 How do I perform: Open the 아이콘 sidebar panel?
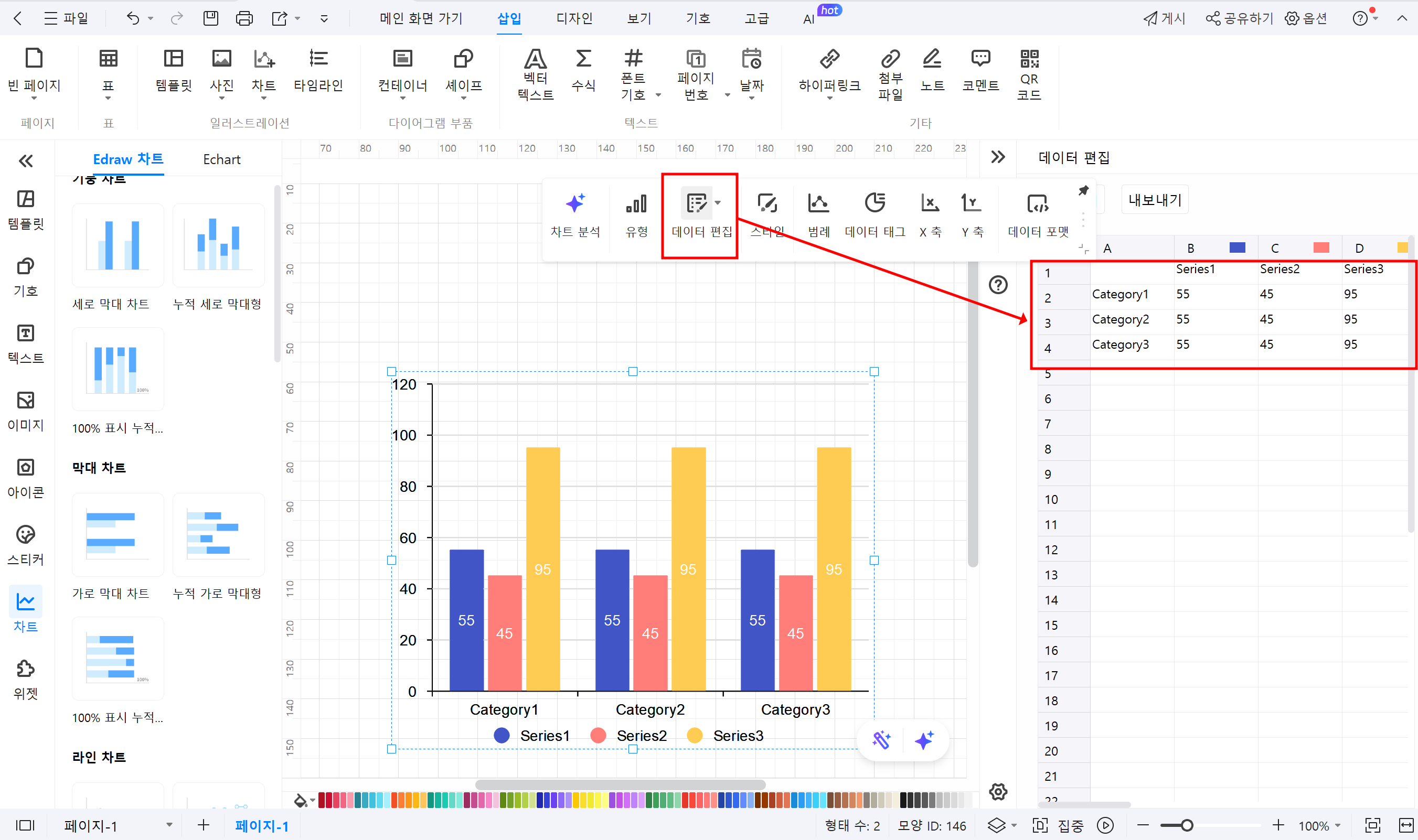(x=26, y=478)
